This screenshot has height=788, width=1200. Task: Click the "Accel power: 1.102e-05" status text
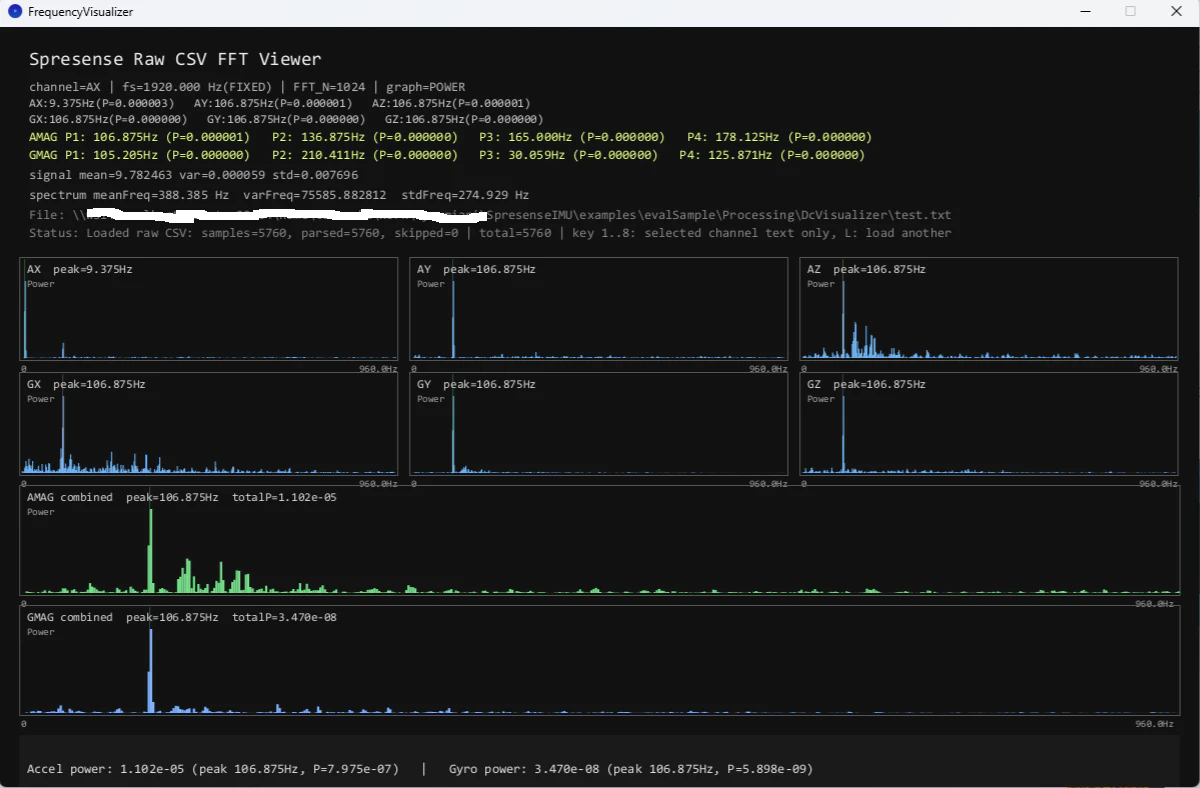point(213,769)
